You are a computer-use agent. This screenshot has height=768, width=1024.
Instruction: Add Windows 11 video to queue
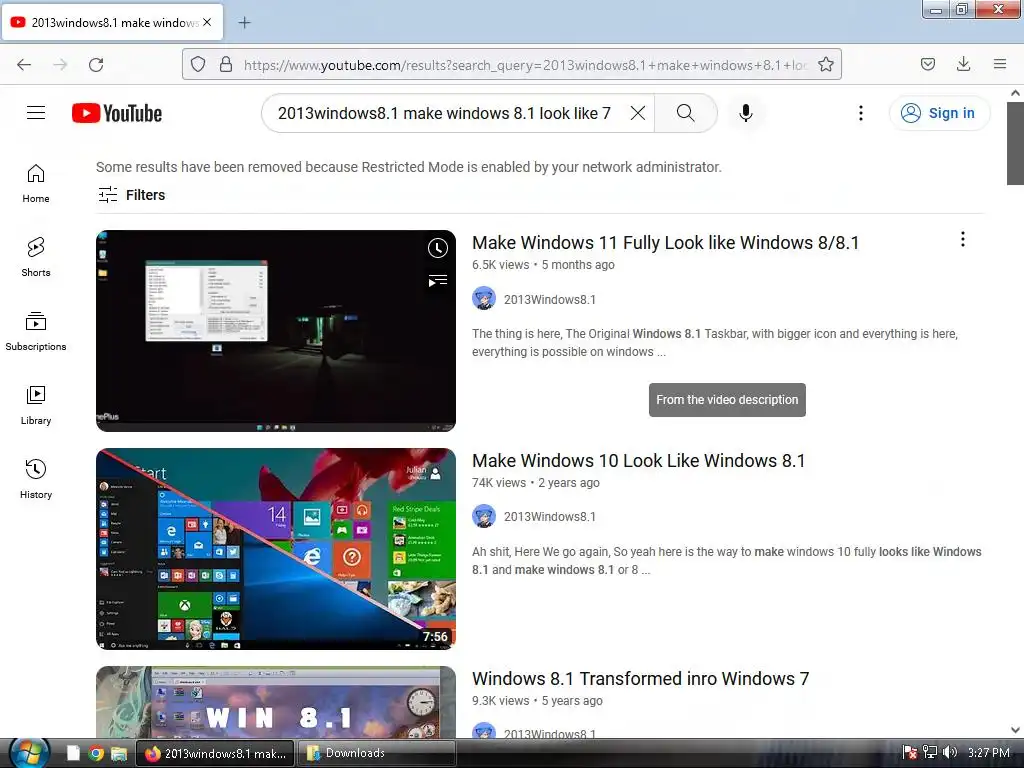[438, 281]
